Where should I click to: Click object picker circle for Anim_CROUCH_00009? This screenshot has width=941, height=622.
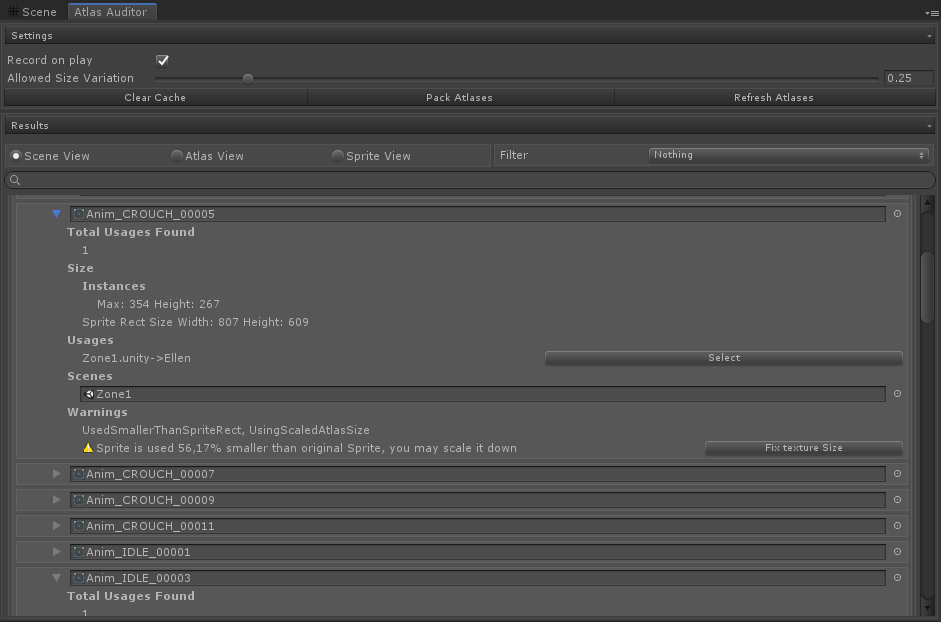[x=897, y=500]
